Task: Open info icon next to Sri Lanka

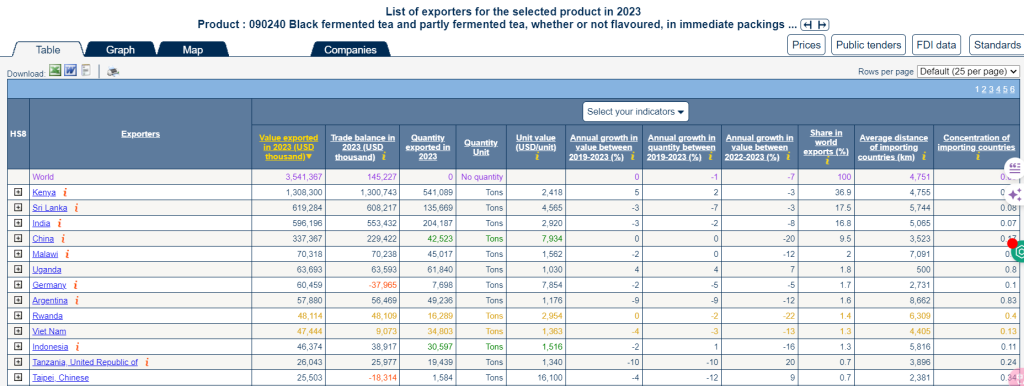Action: tap(76, 208)
